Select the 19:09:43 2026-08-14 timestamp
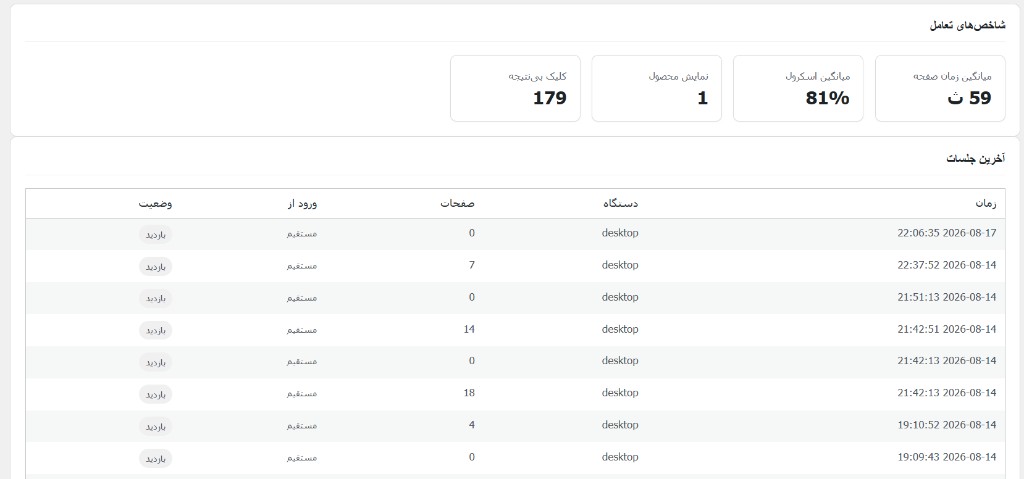This screenshot has height=479, width=1024. click(947, 457)
